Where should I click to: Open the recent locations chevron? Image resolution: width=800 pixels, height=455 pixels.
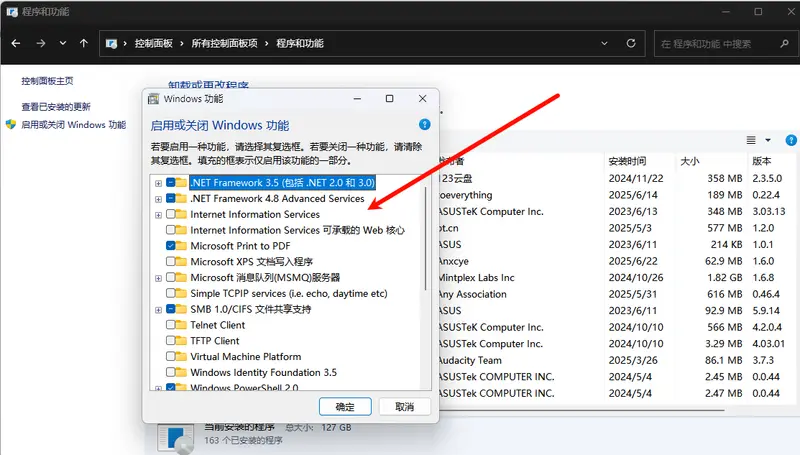coord(63,43)
